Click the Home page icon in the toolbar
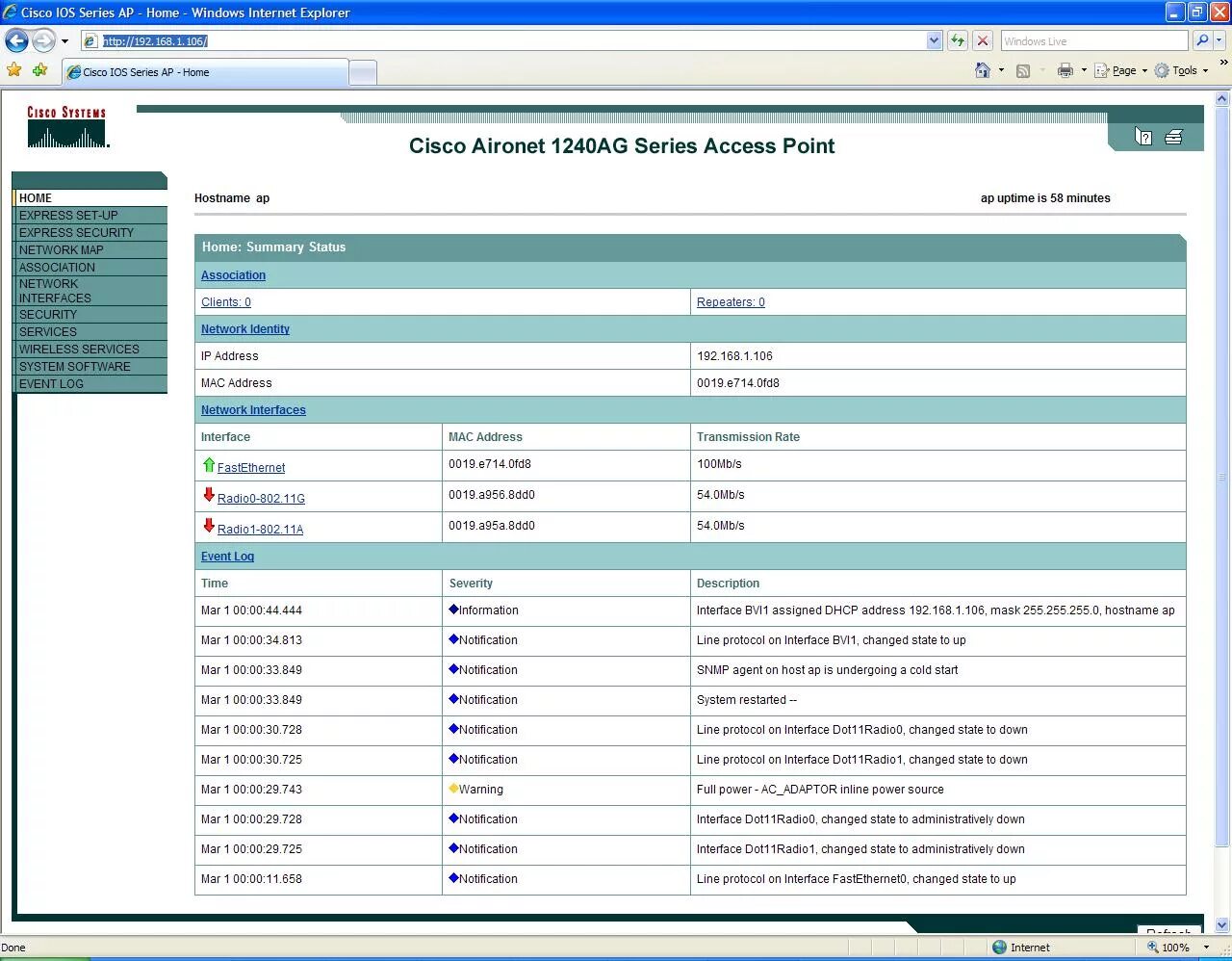The image size is (1232, 961). pos(983,70)
